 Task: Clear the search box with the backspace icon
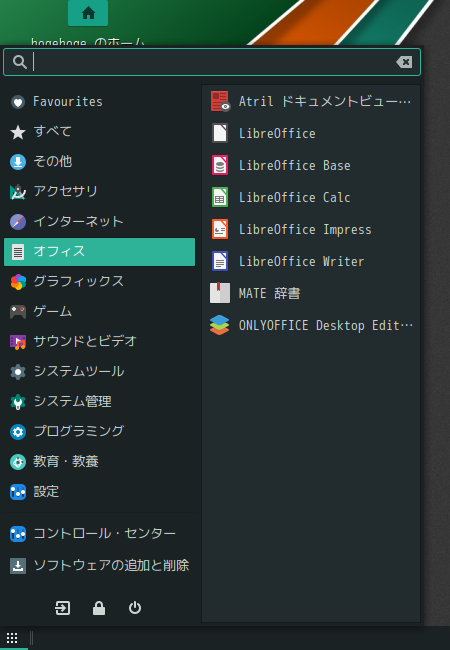coord(404,62)
